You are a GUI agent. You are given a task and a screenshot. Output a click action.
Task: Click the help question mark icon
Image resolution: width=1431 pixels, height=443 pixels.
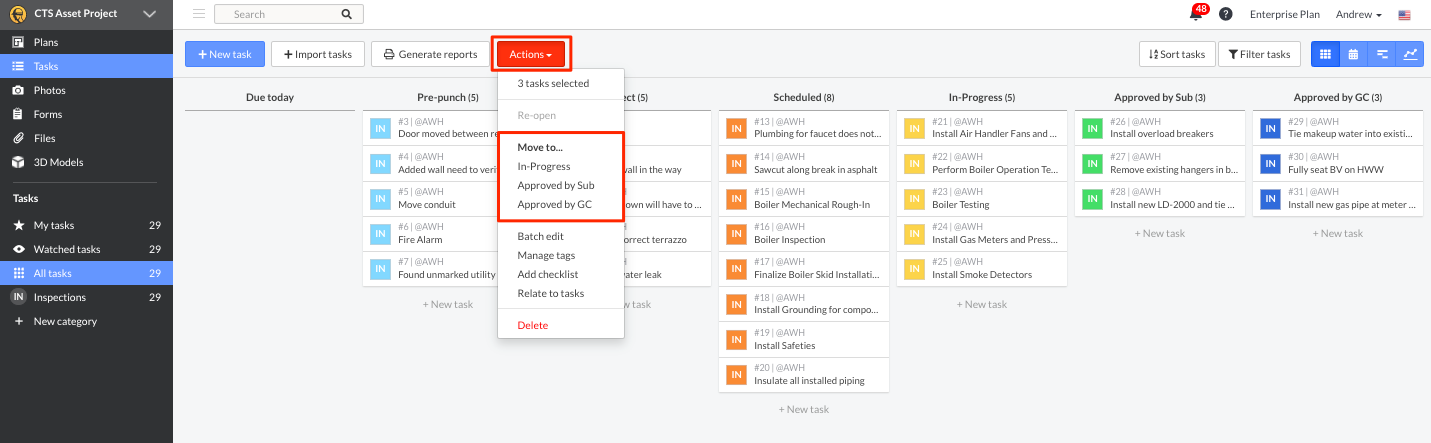pos(1226,14)
